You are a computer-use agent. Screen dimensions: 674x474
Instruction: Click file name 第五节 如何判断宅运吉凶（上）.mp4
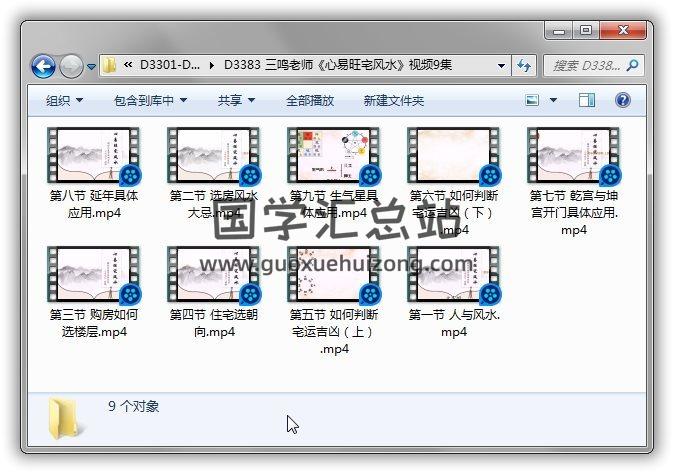(x=334, y=332)
